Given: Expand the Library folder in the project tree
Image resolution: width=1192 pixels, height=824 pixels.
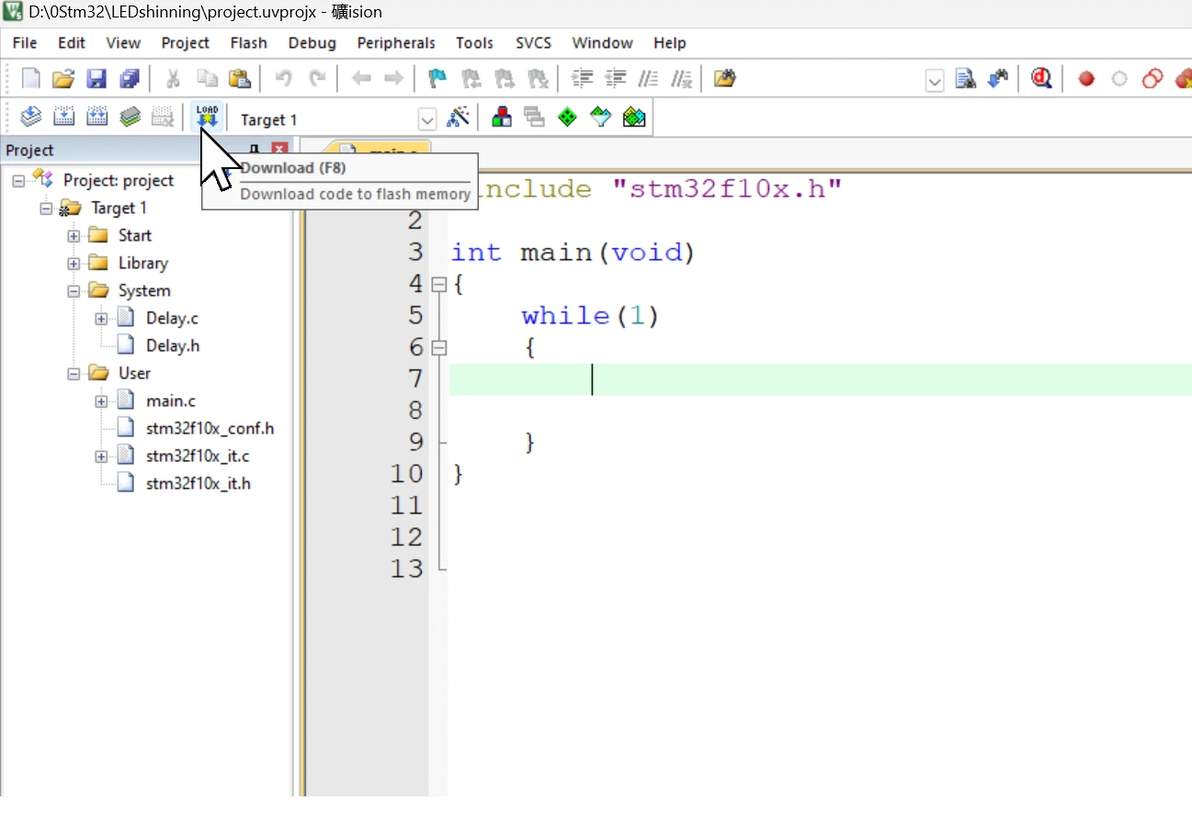Looking at the screenshot, I should [x=73, y=264].
